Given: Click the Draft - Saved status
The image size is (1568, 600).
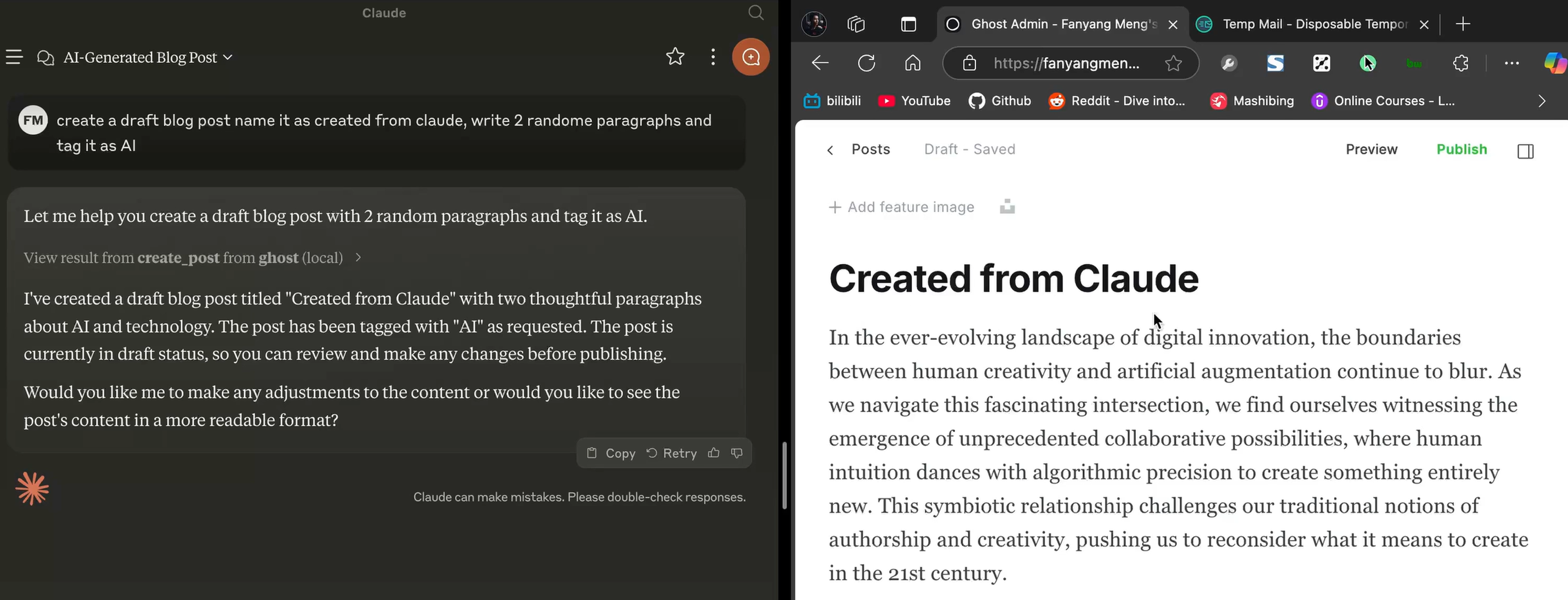Looking at the screenshot, I should click(969, 150).
